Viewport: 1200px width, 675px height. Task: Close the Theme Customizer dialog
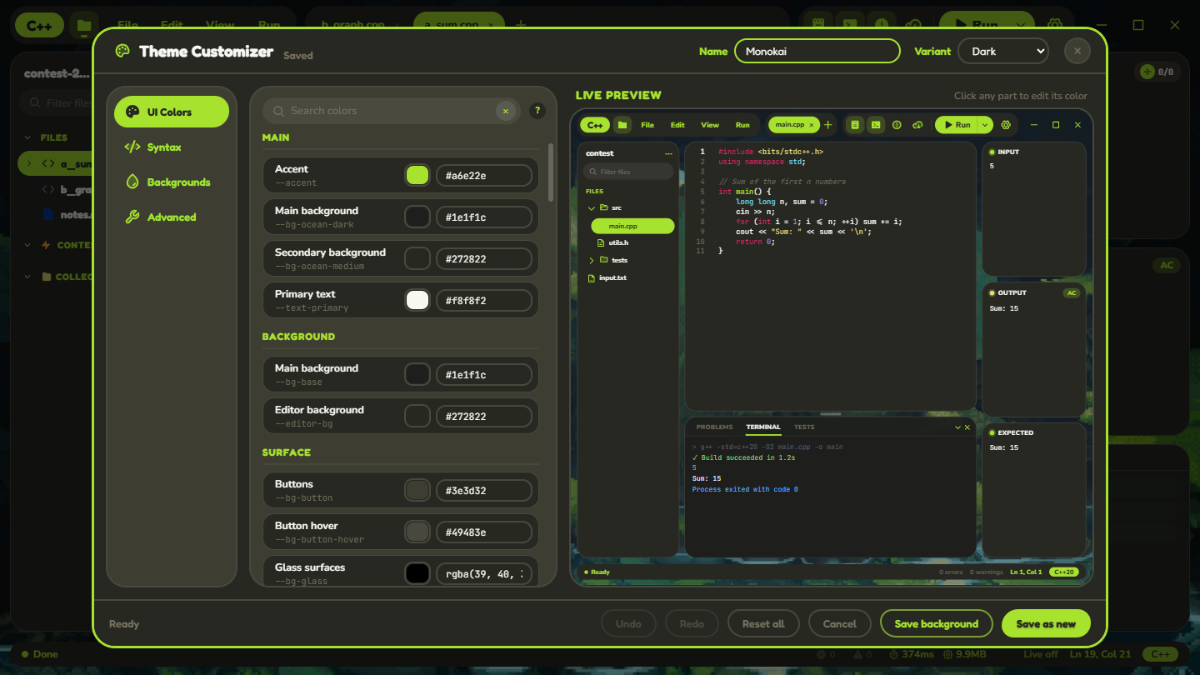coord(1077,51)
